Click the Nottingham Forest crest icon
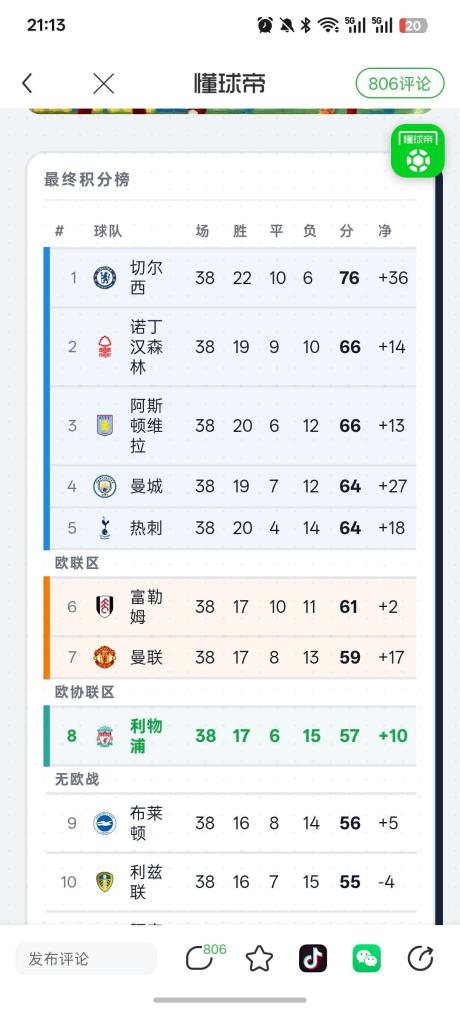 (105, 347)
